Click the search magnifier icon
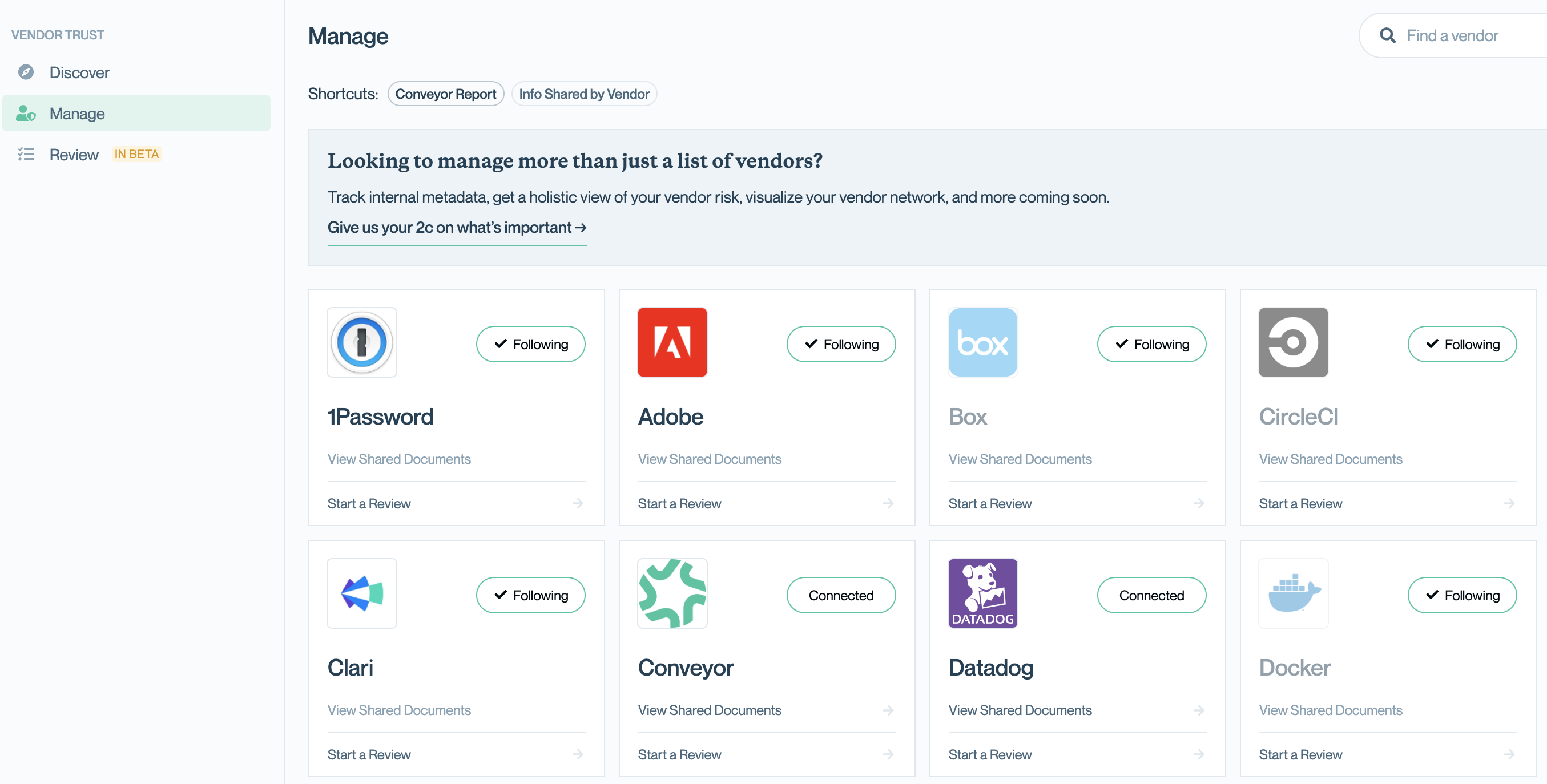 pos(1388,35)
